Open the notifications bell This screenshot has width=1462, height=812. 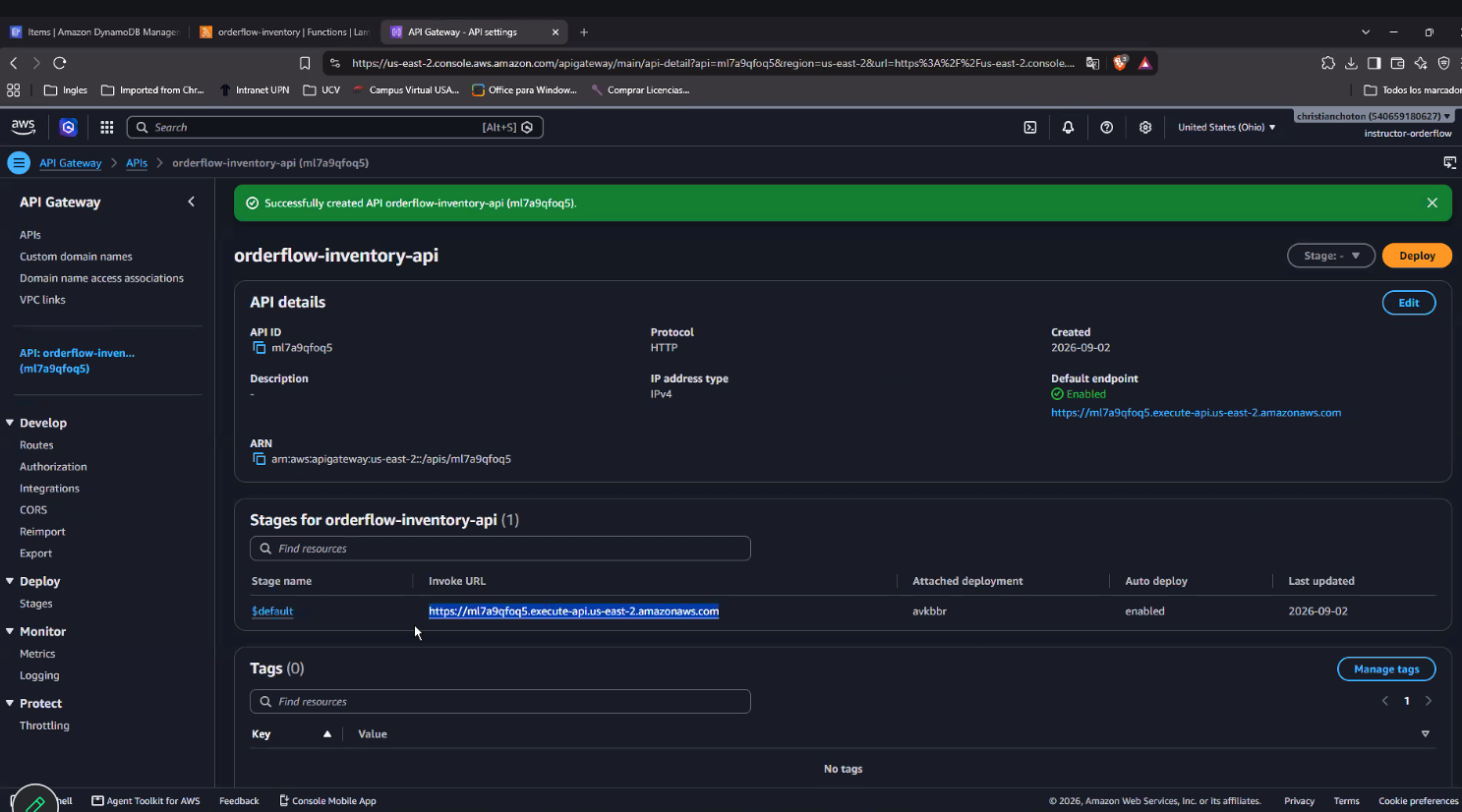1068,128
